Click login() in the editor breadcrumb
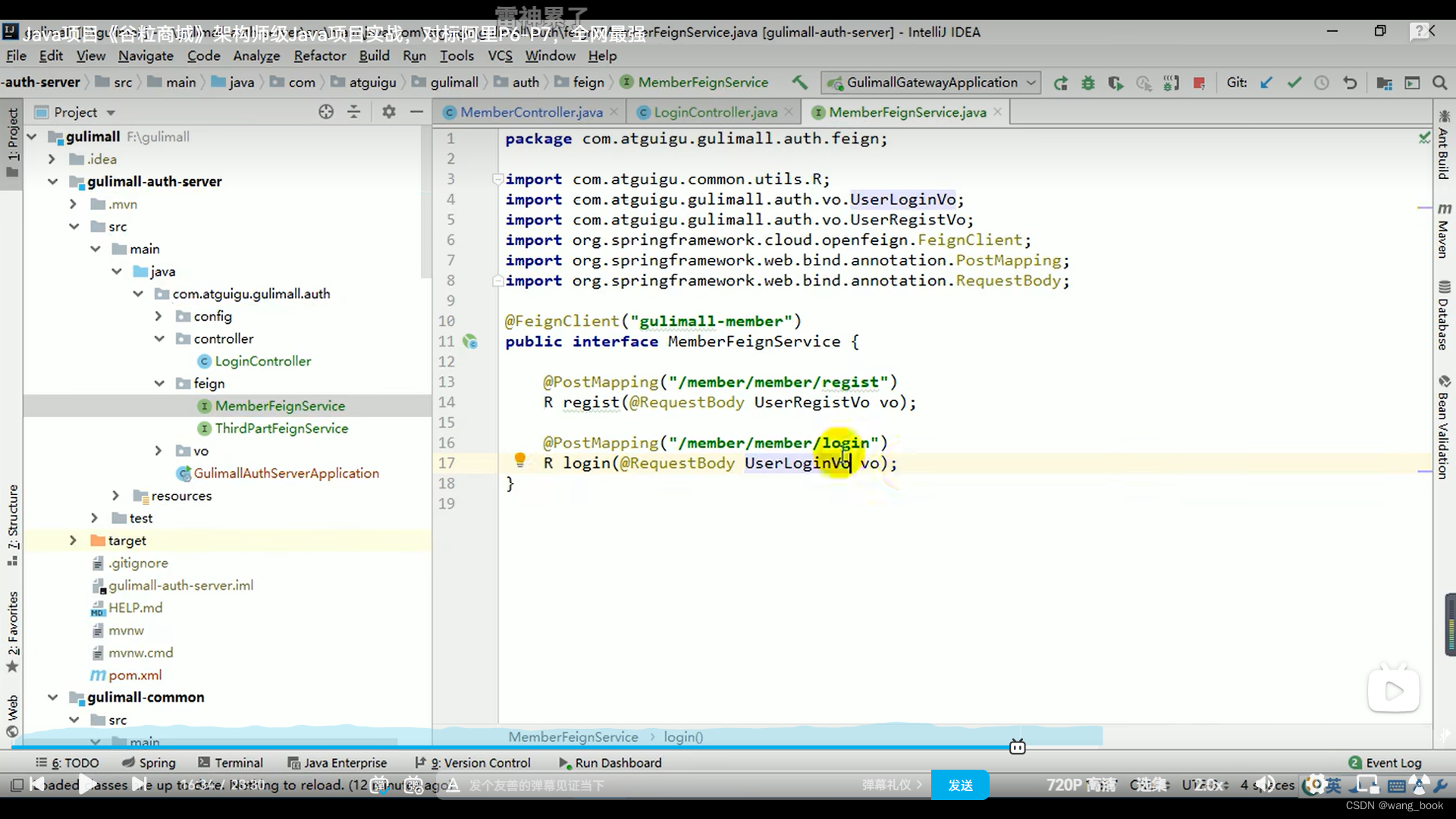 pyautogui.click(x=683, y=737)
